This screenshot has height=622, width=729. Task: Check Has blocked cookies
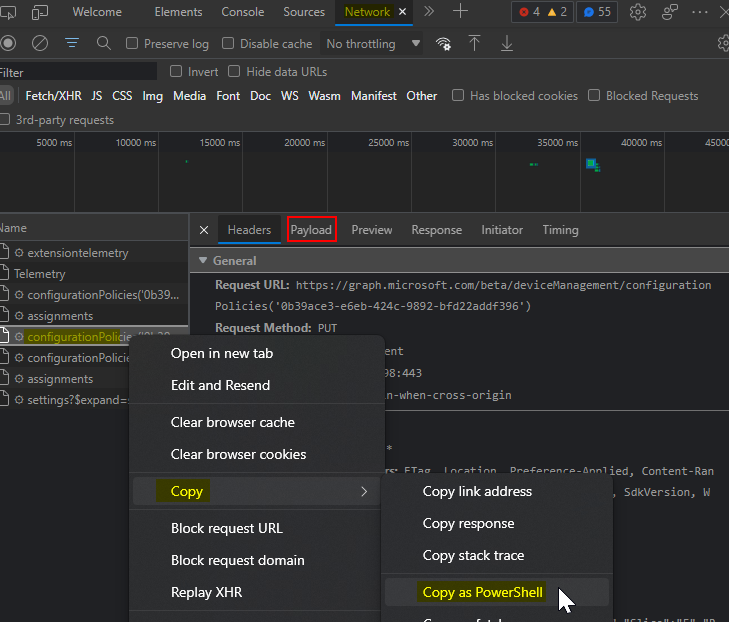pos(458,95)
